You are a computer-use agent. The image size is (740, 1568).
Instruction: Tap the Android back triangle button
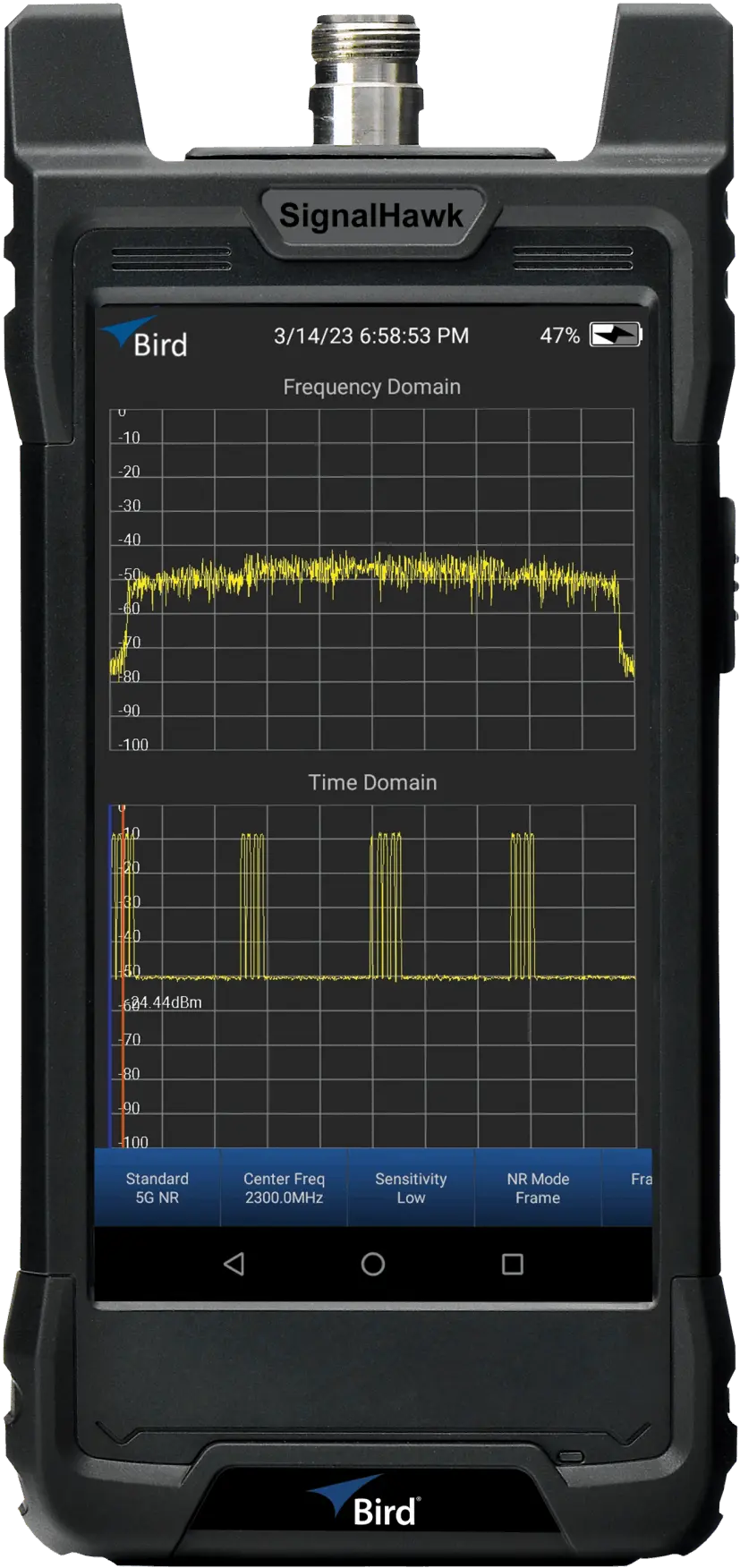[x=234, y=1264]
